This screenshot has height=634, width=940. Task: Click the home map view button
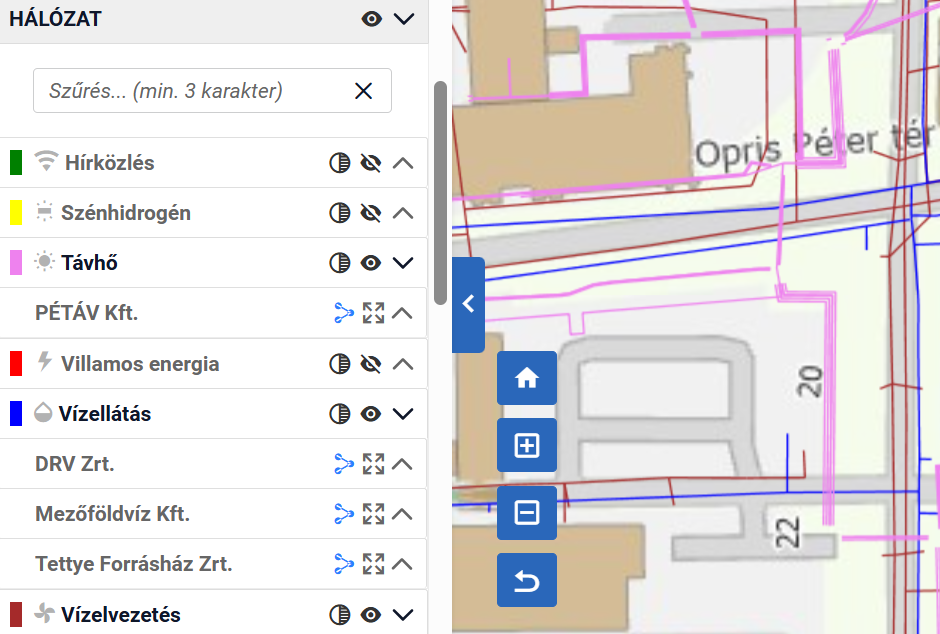(x=526, y=378)
